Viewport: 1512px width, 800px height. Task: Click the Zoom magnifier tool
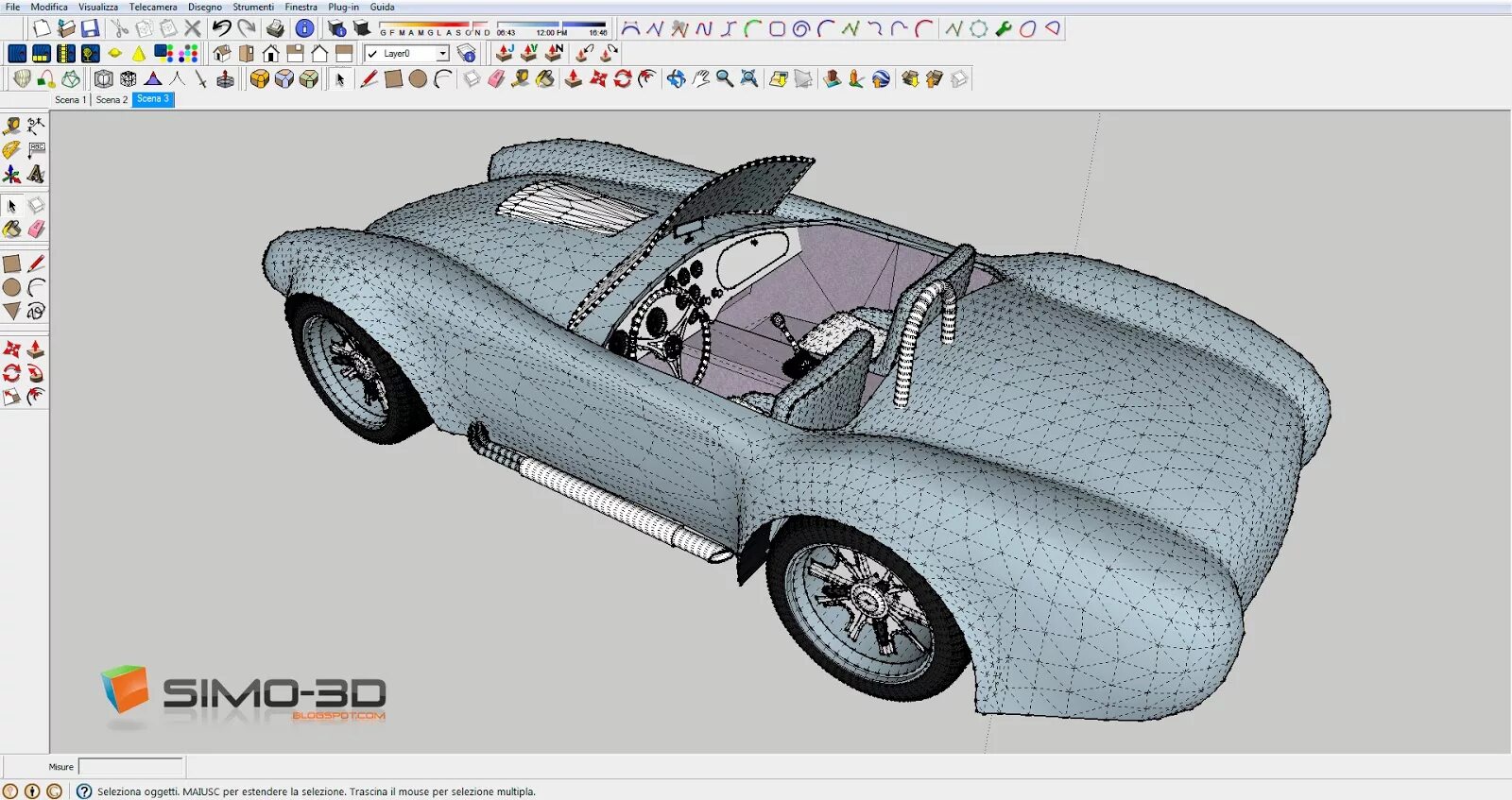click(725, 79)
